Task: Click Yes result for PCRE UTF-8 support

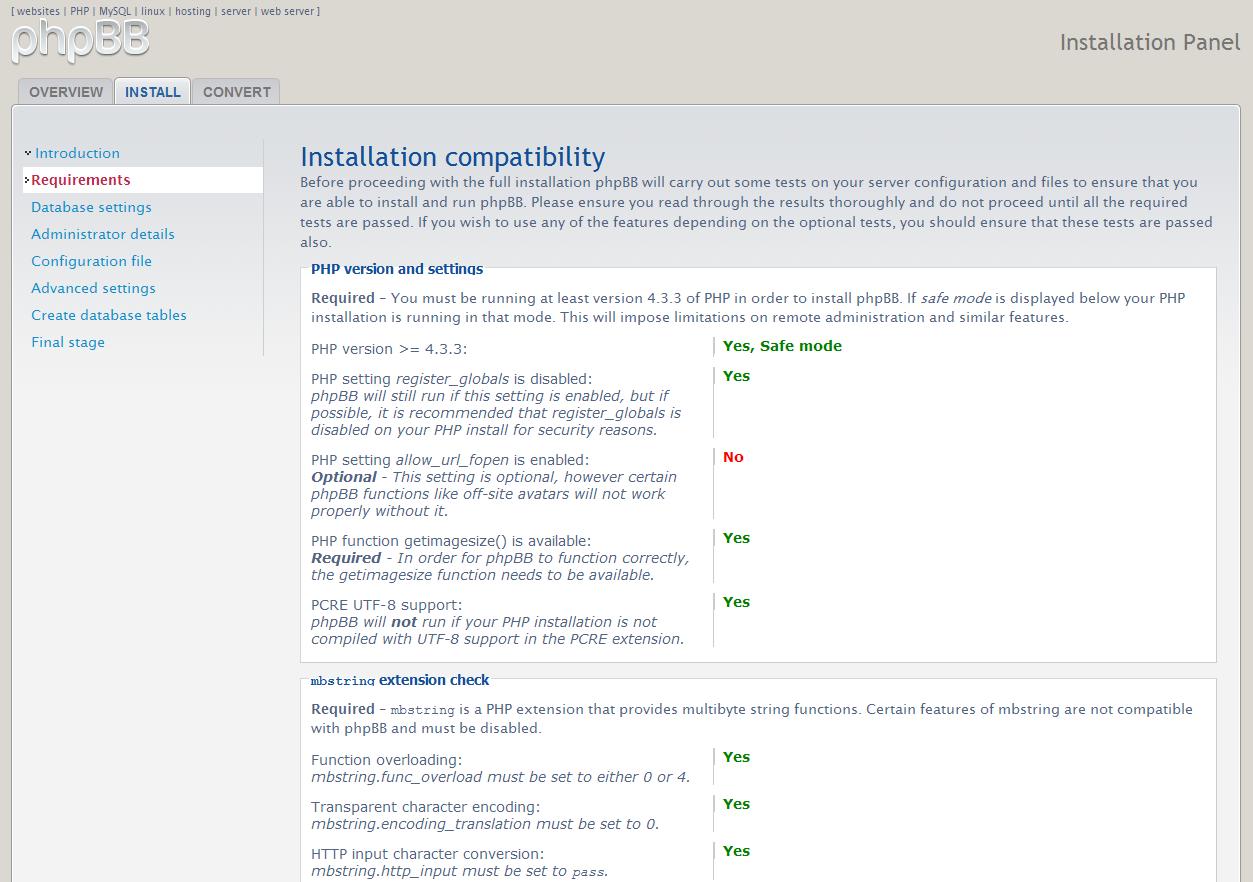Action: click(736, 602)
